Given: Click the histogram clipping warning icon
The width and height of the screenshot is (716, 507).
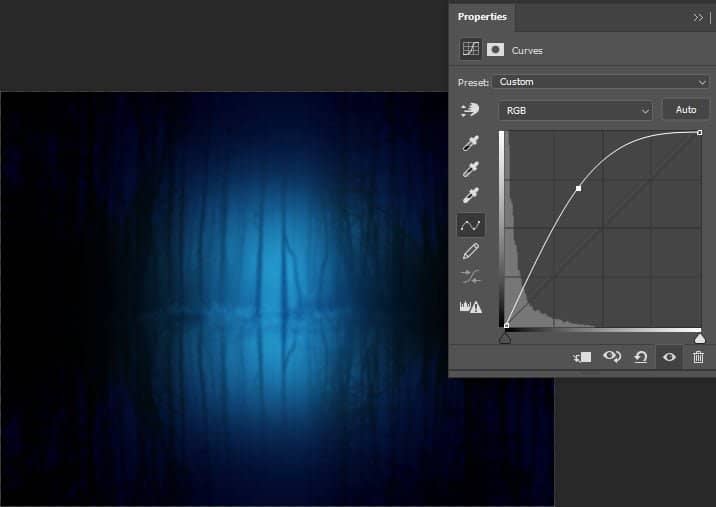Looking at the screenshot, I should coord(470,306).
